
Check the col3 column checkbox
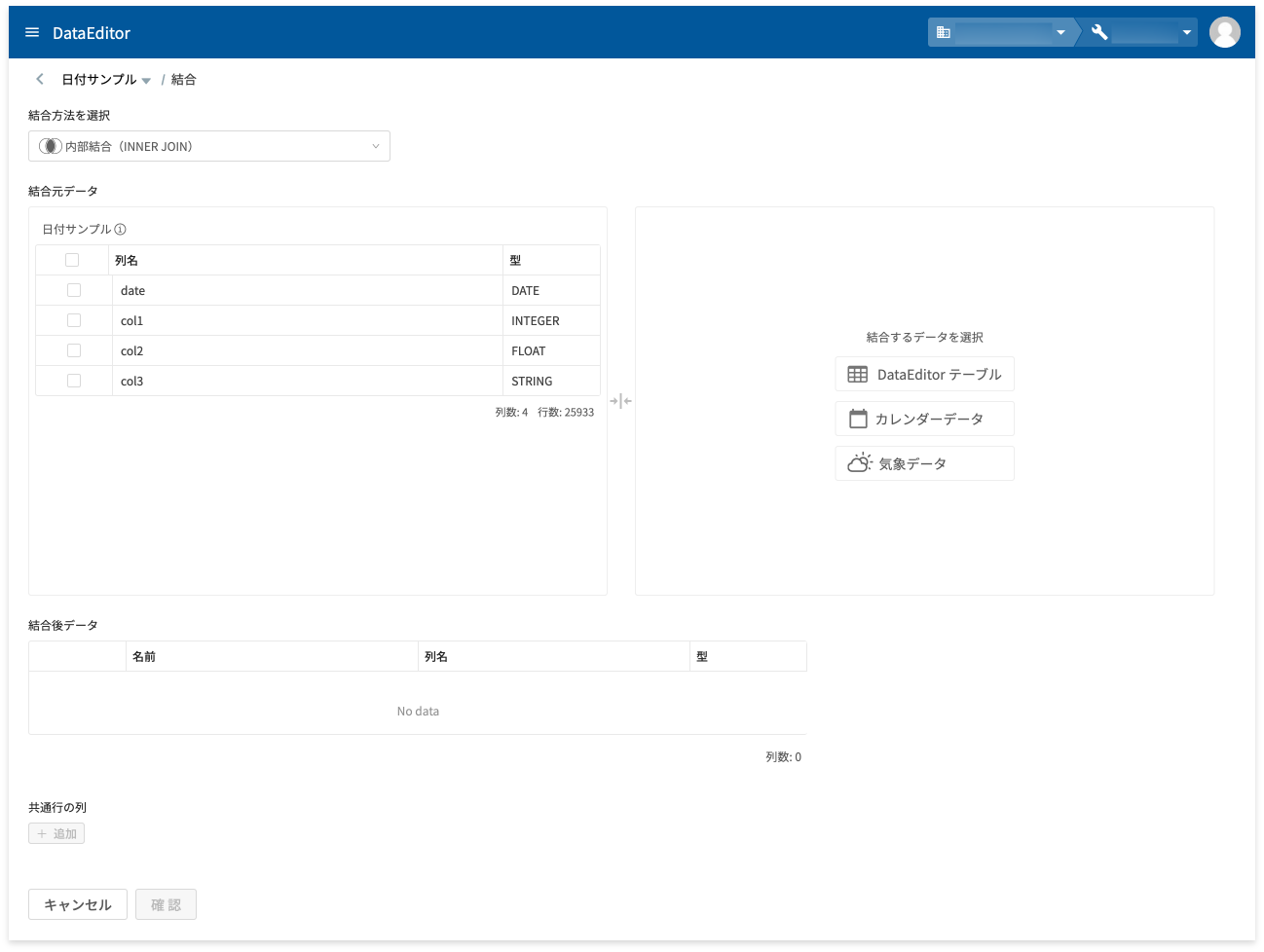coord(74,381)
